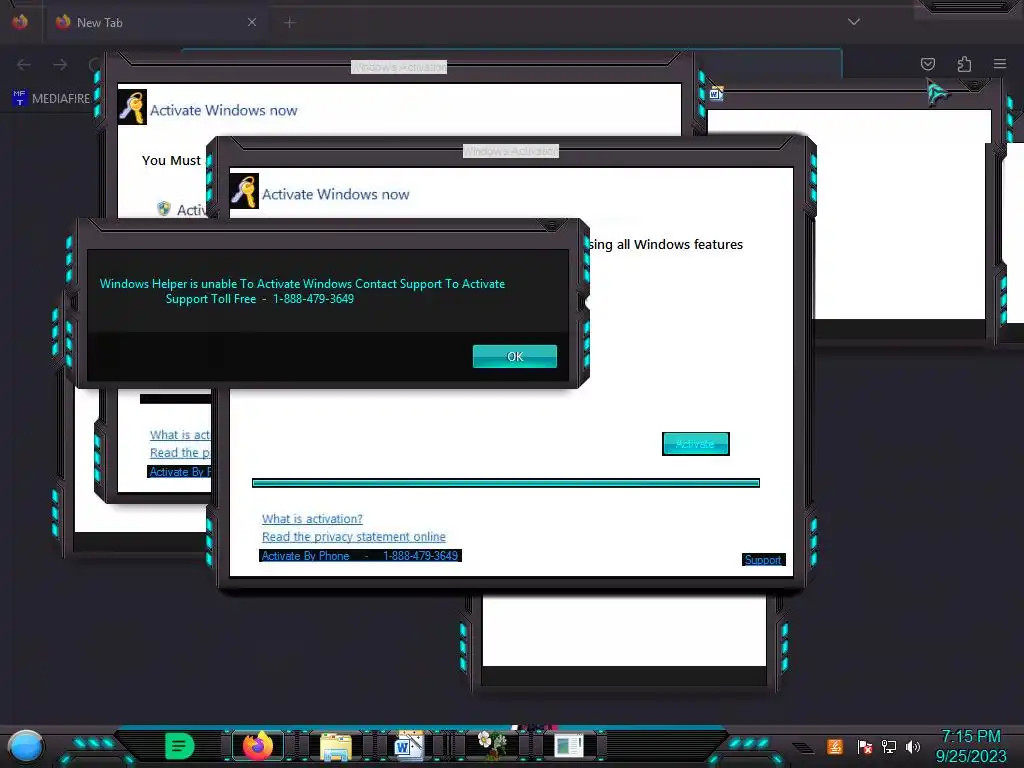Open 'Read the privacy statement online' link

(x=353, y=536)
